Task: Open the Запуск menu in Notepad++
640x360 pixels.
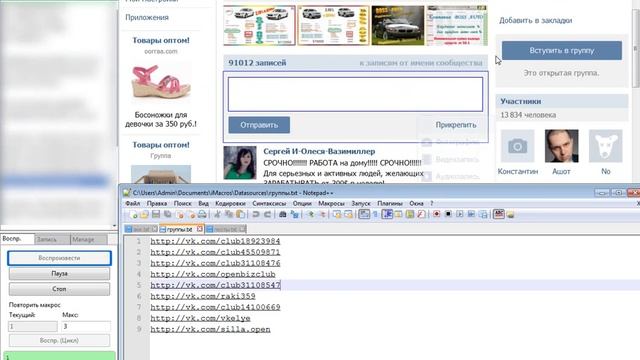Action: tap(361, 203)
